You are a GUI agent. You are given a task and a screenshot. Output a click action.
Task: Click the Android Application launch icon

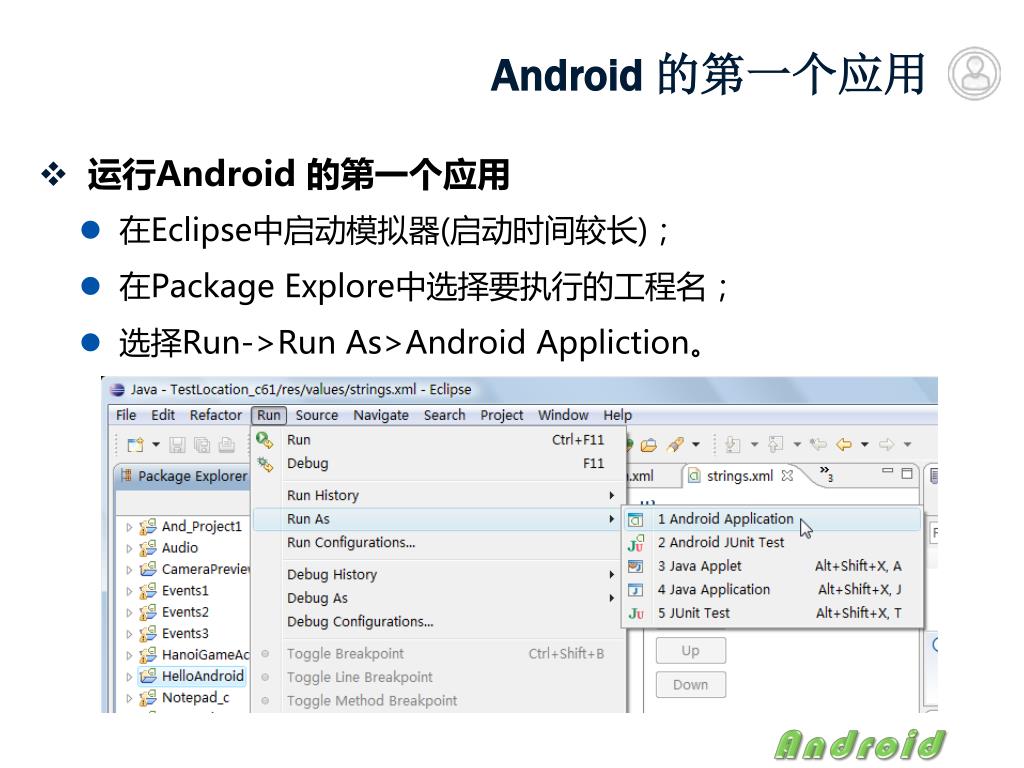[x=635, y=520]
